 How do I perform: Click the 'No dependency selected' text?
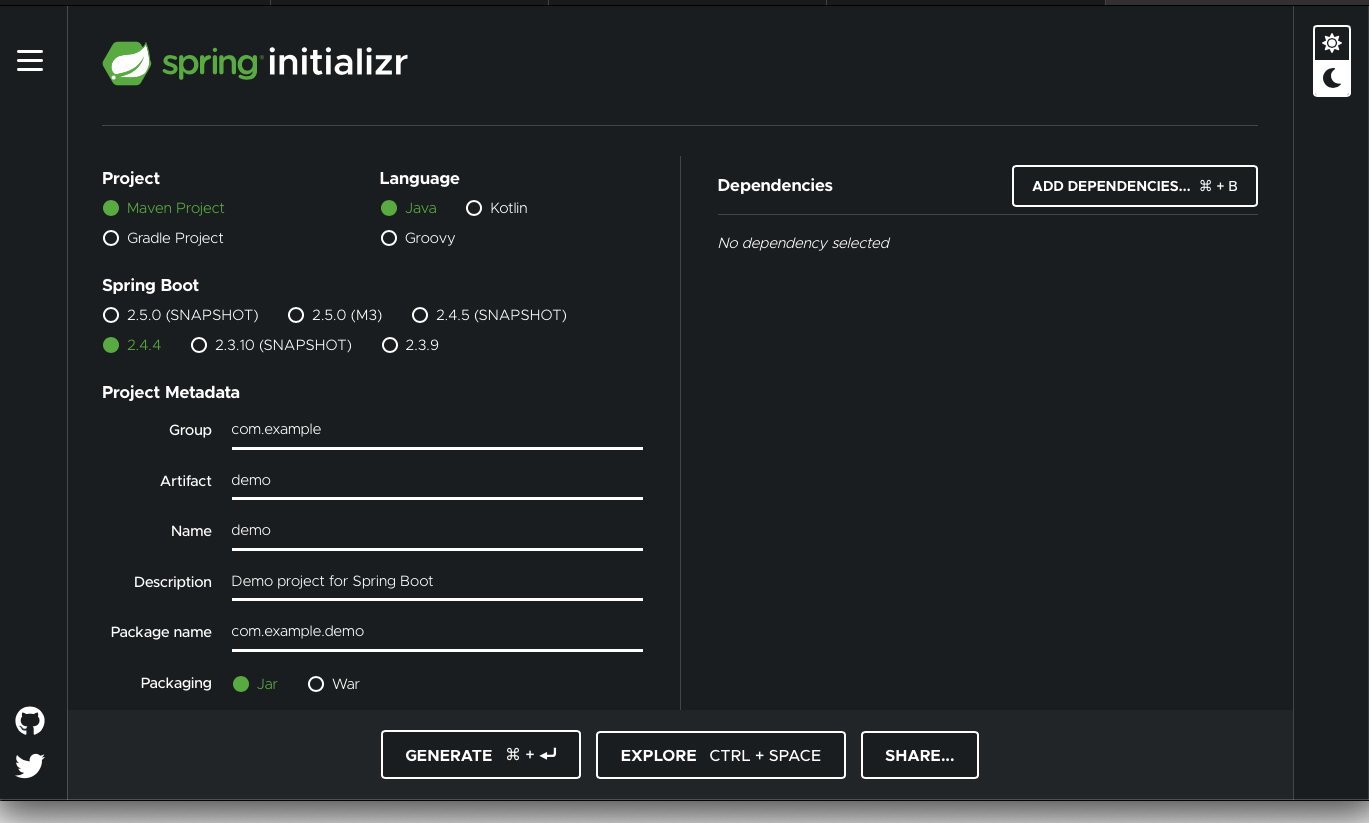point(803,243)
